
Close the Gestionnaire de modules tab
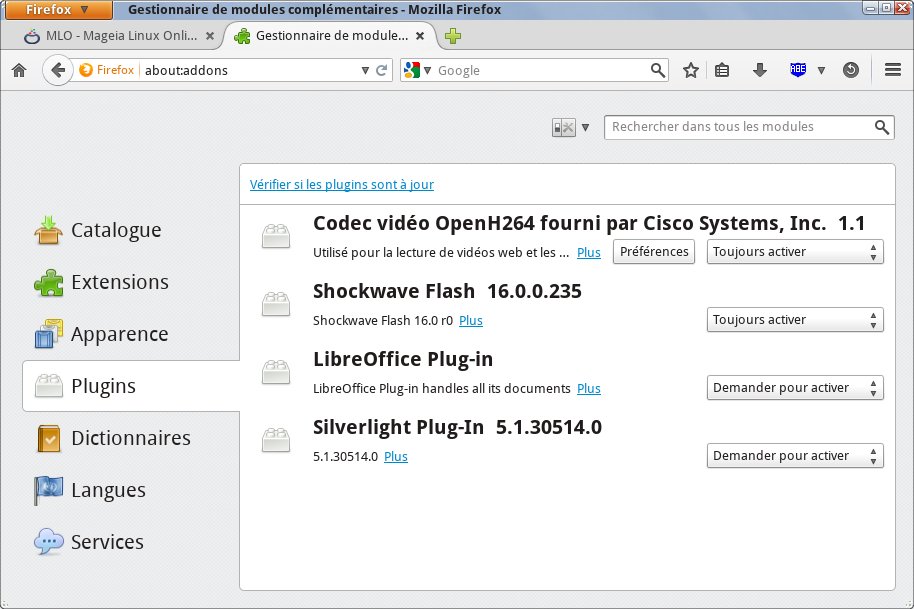tap(420, 36)
